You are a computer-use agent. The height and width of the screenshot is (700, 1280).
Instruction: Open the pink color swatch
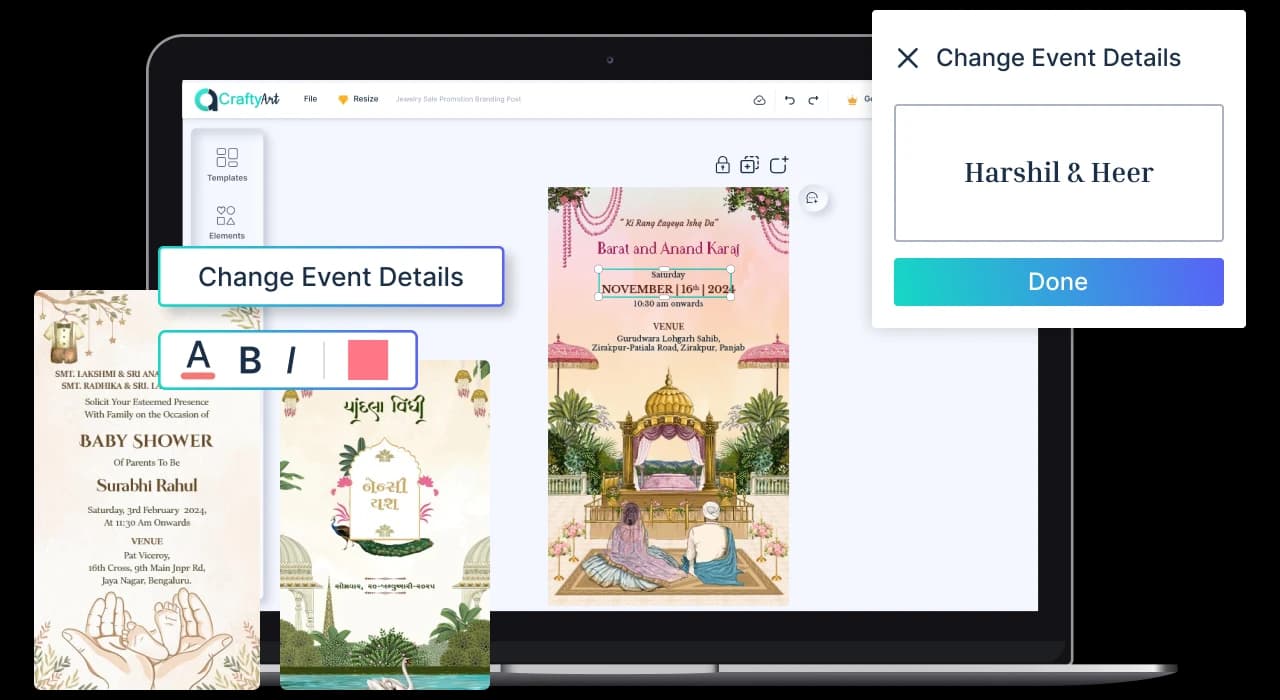click(368, 360)
